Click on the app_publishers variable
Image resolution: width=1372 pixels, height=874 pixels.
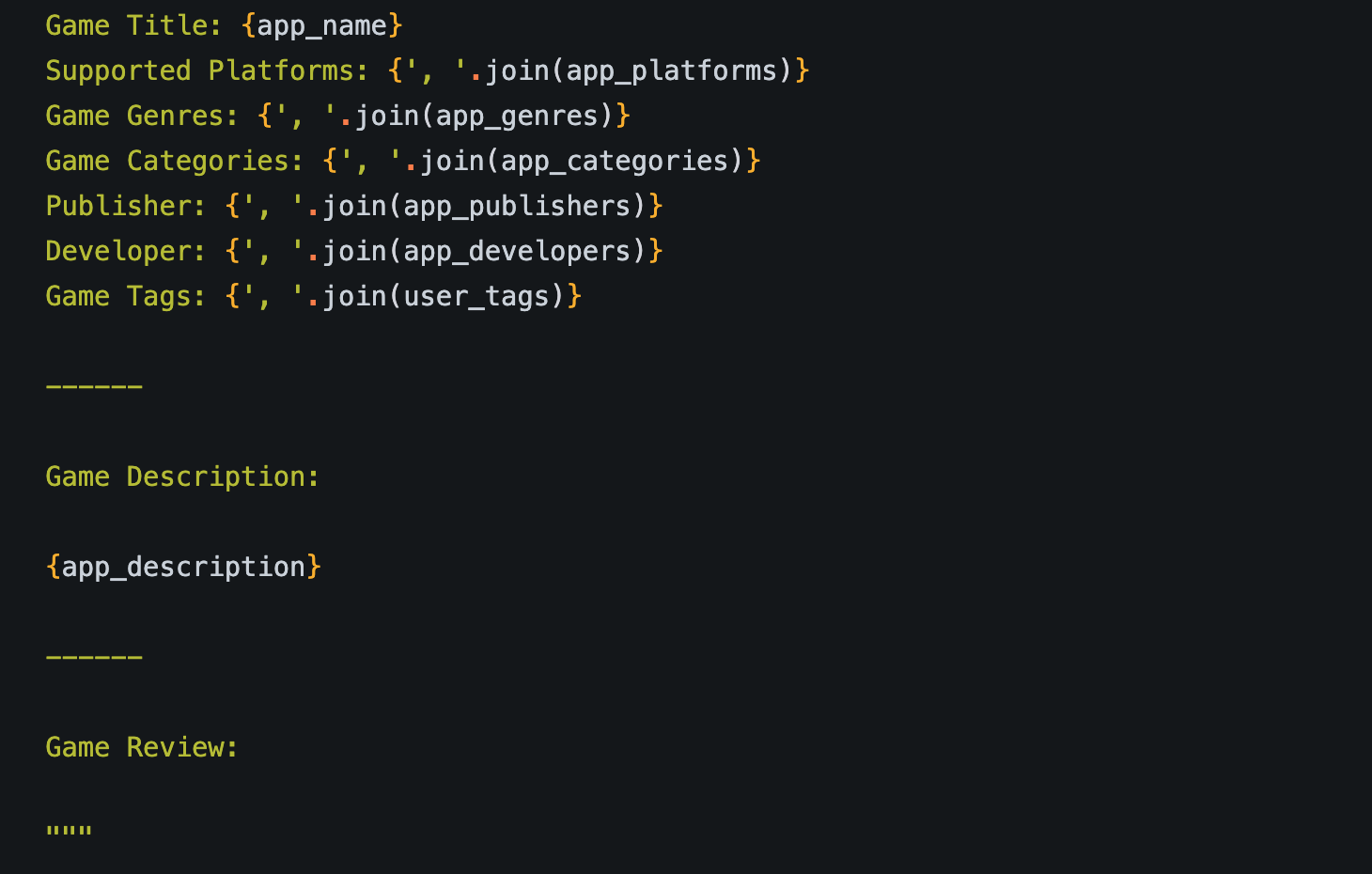[517, 206]
